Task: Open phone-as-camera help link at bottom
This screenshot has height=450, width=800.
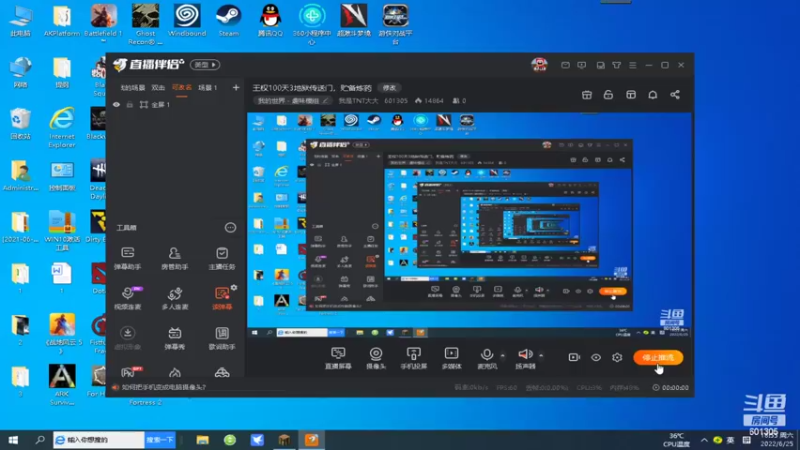Action: click(x=164, y=387)
